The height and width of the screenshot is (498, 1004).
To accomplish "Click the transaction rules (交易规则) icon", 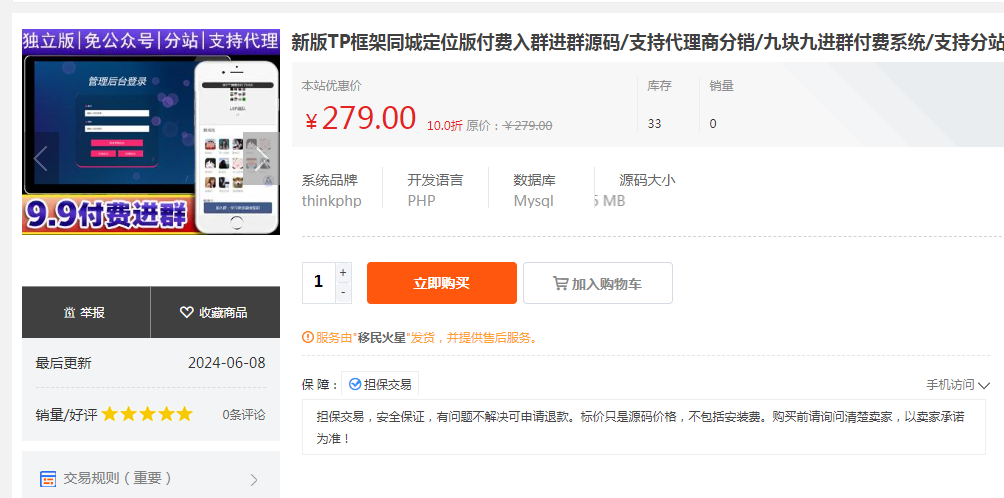I will 48,479.
